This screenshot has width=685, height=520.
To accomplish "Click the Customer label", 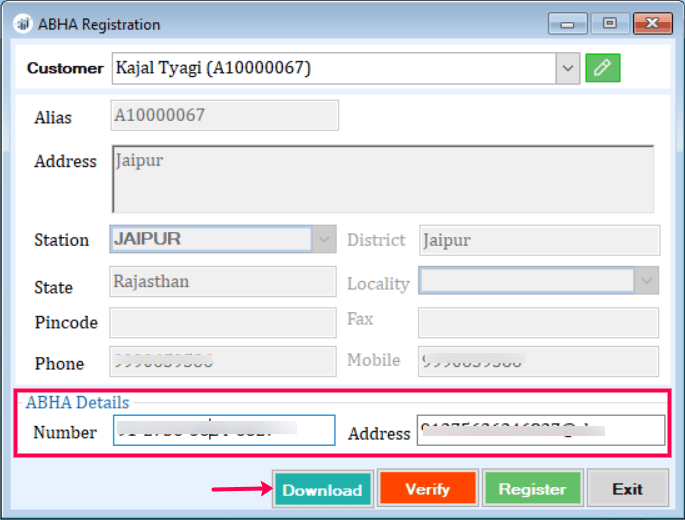I will pyautogui.click(x=65, y=68).
